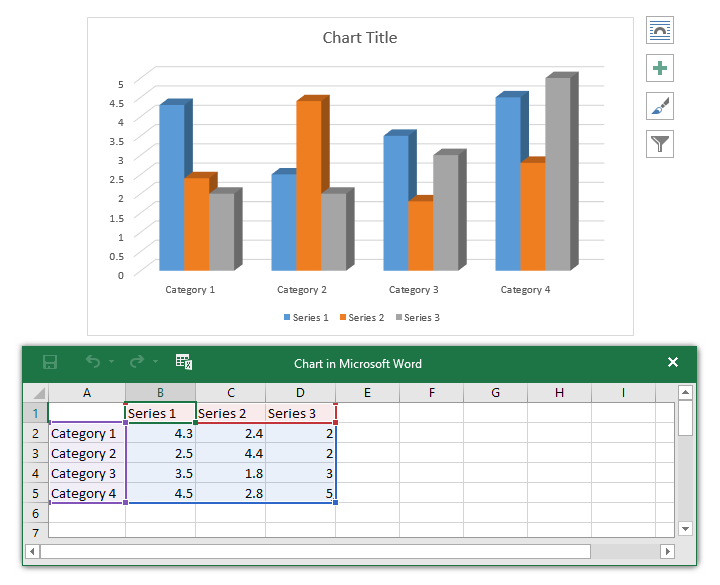Screen dimensions: 720x585
Task: Open Chart Styles paintbrush button
Action: pos(660,106)
